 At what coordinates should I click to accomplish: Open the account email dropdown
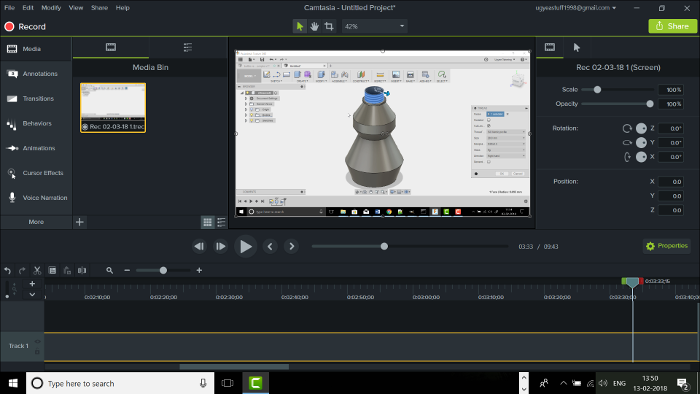(x=575, y=8)
